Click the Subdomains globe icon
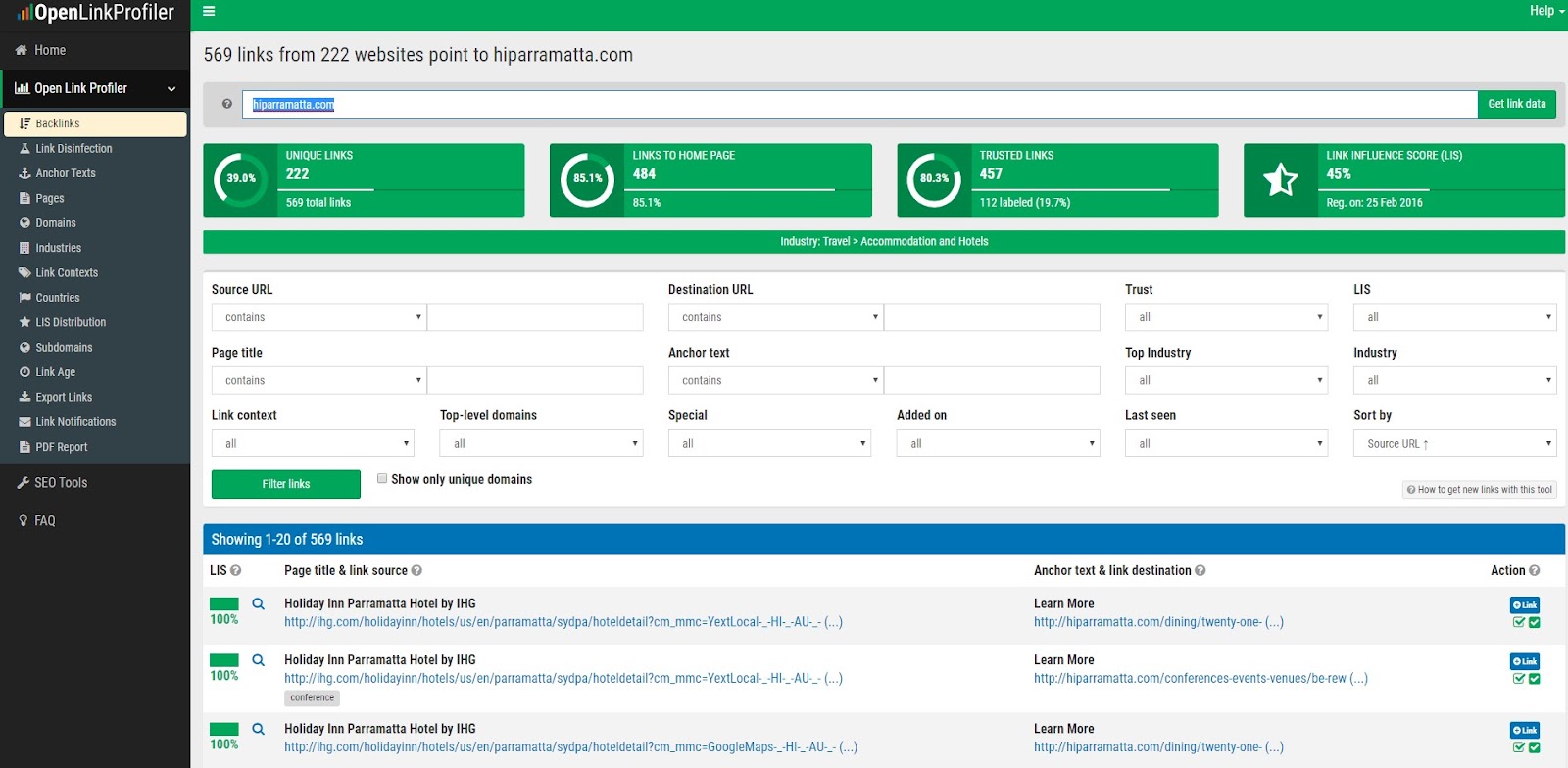 (x=25, y=347)
